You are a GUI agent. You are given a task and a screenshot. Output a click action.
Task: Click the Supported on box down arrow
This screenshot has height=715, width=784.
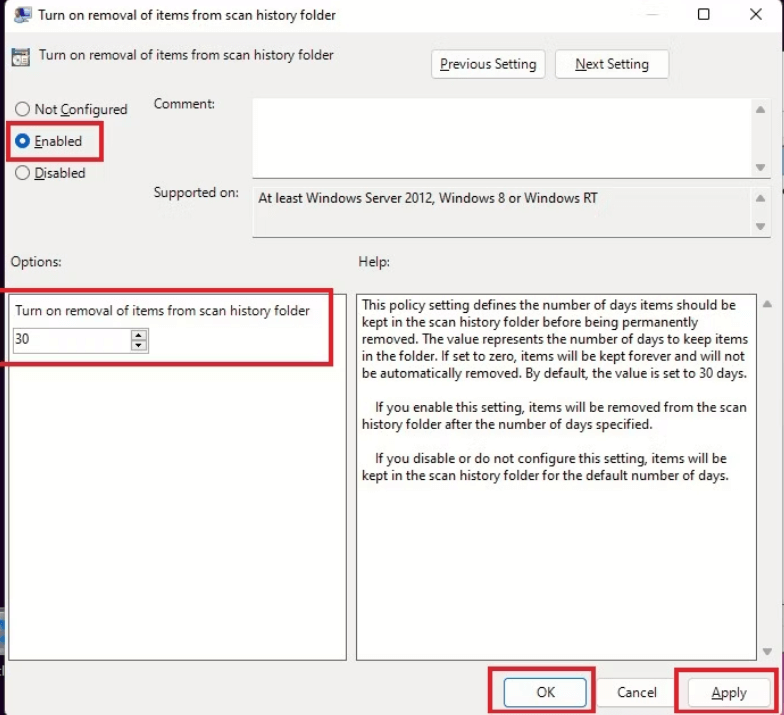click(x=760, y=228)
